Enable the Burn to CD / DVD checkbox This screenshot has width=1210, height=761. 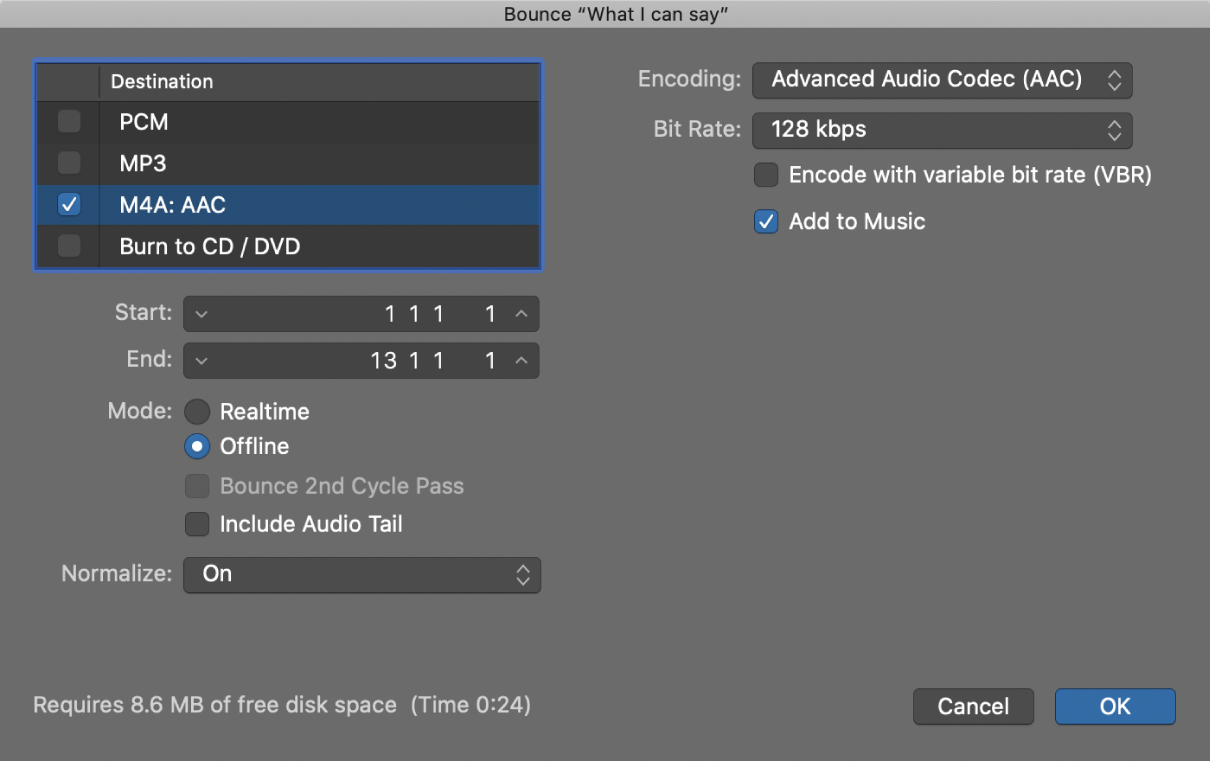[69, 246]
